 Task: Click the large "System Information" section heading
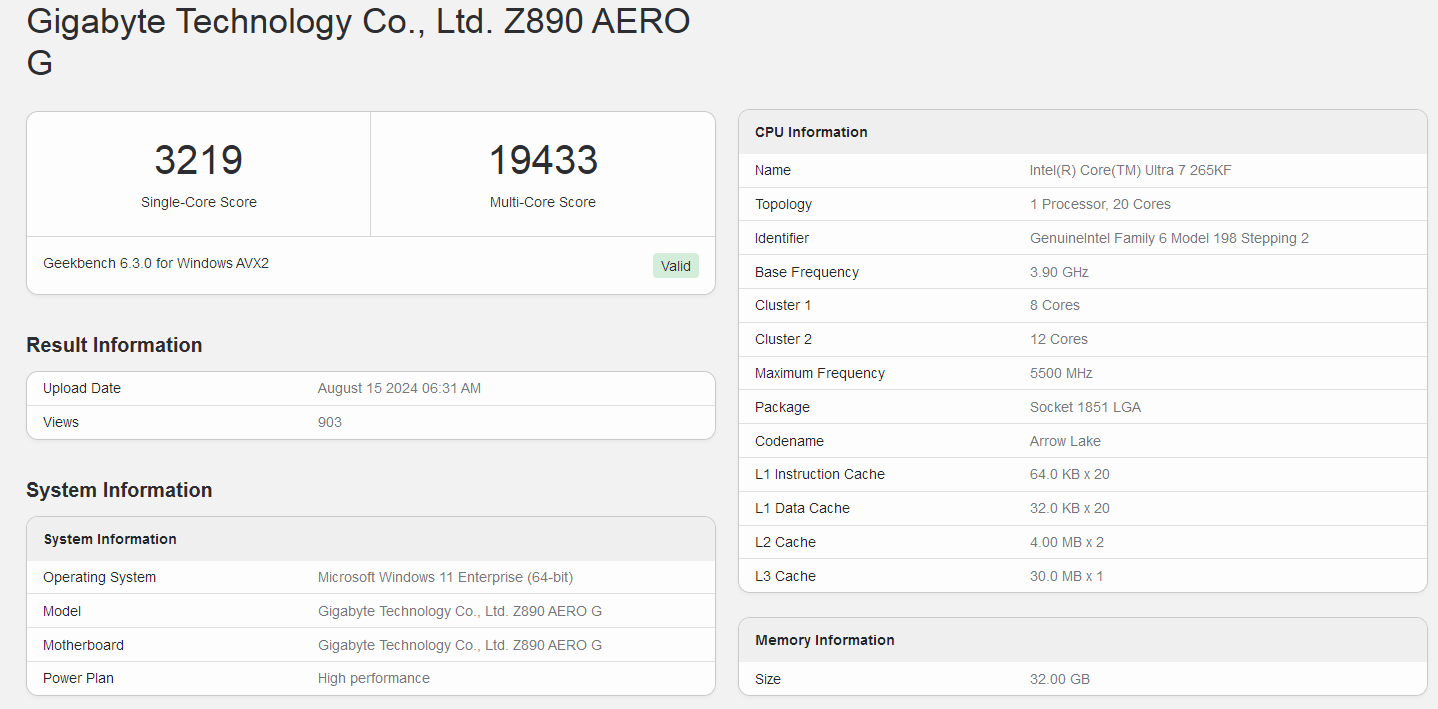click(x=119, y=490)
